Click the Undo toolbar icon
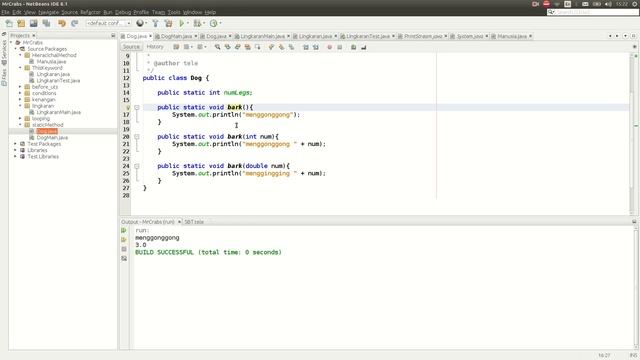 pos(62,23)
